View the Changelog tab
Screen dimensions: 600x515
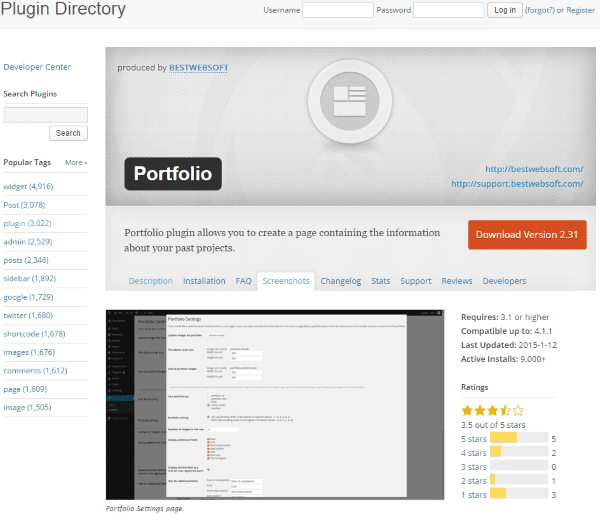point(341,281)
